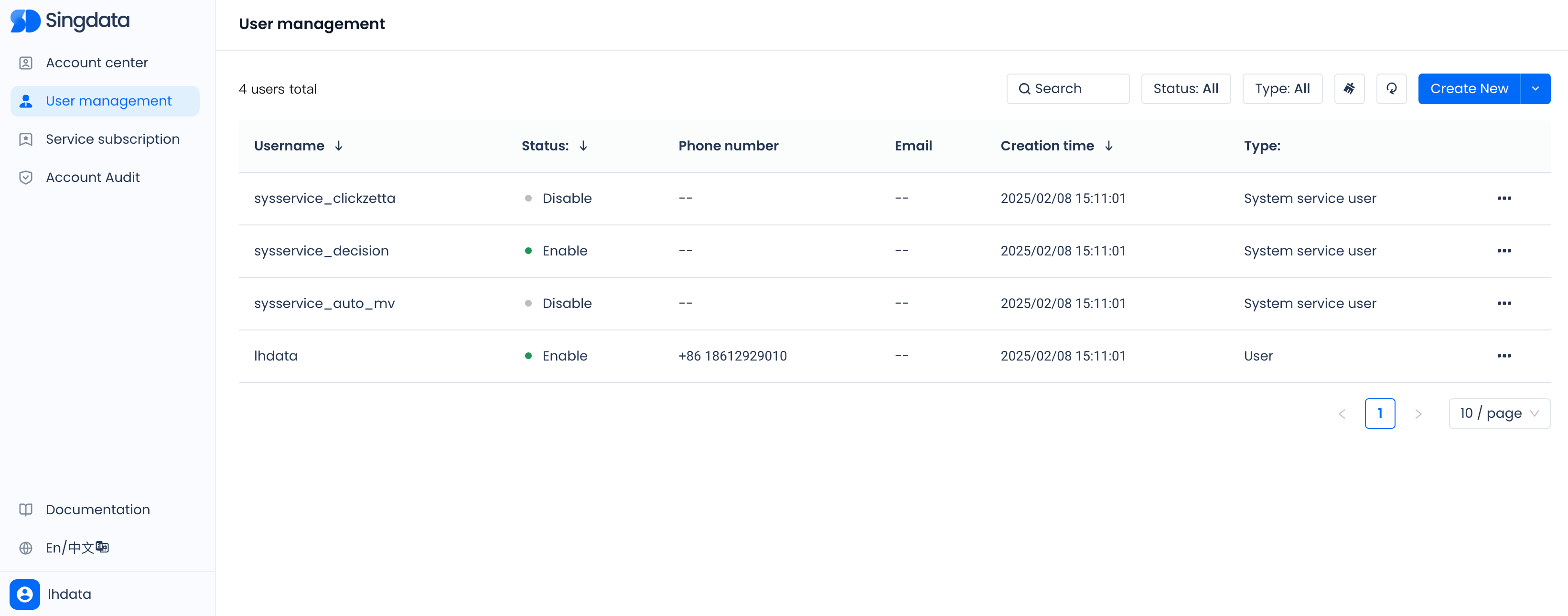The width and height of the screenshot is (1568, 616).
Task: Expand the 10 / page size selector
Action: coord(1499,414)
